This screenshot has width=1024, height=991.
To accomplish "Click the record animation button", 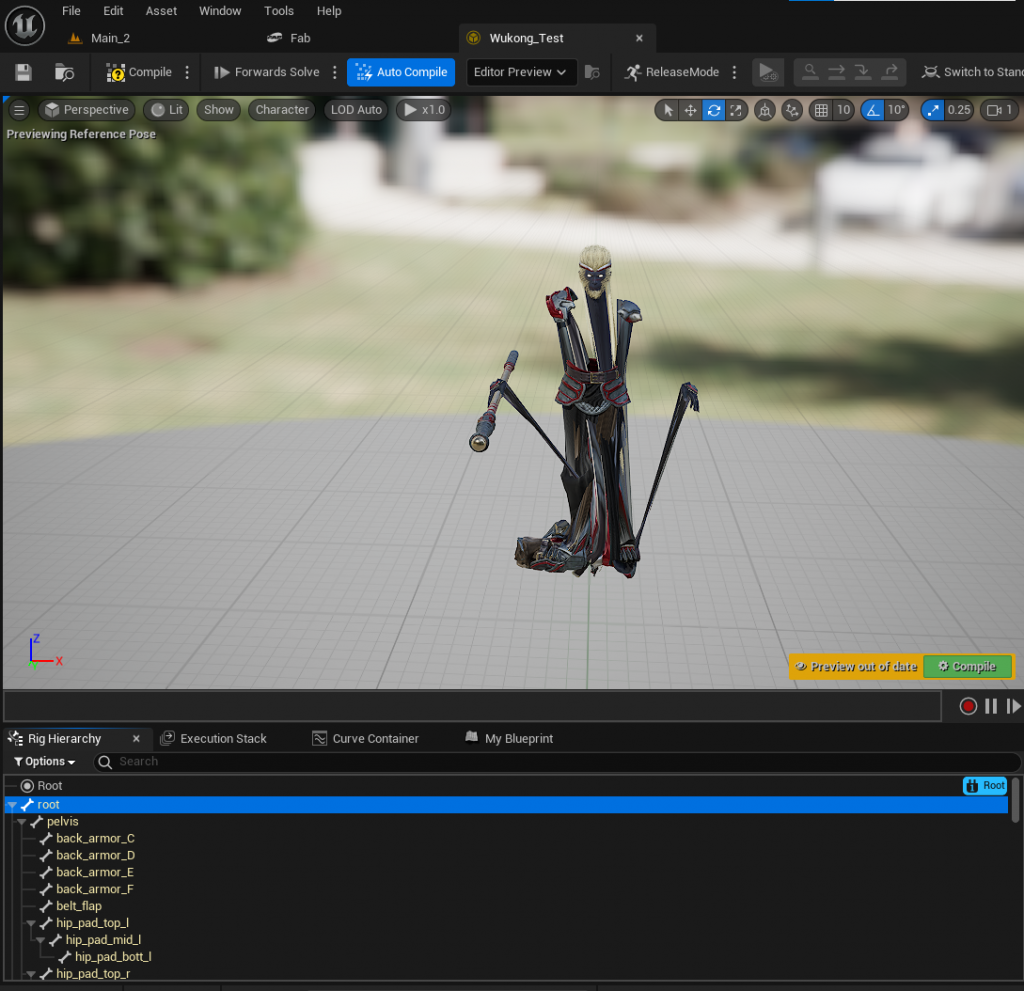I will point(968,706).
